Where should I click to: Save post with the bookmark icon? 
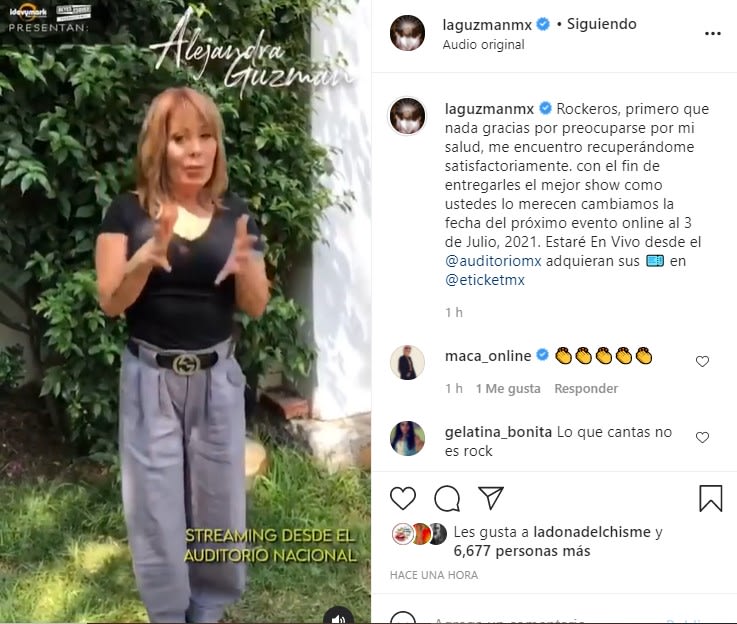[x=711, y=498]
